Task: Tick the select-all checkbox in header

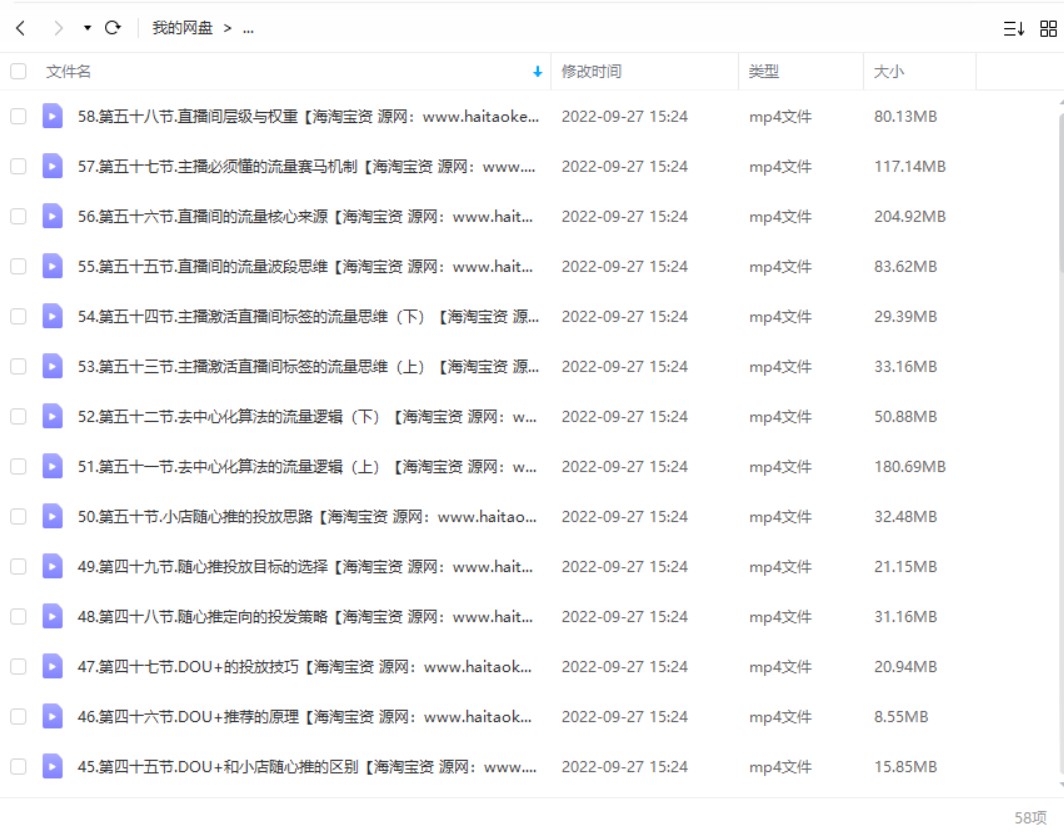Action: [x=18, y=71]
